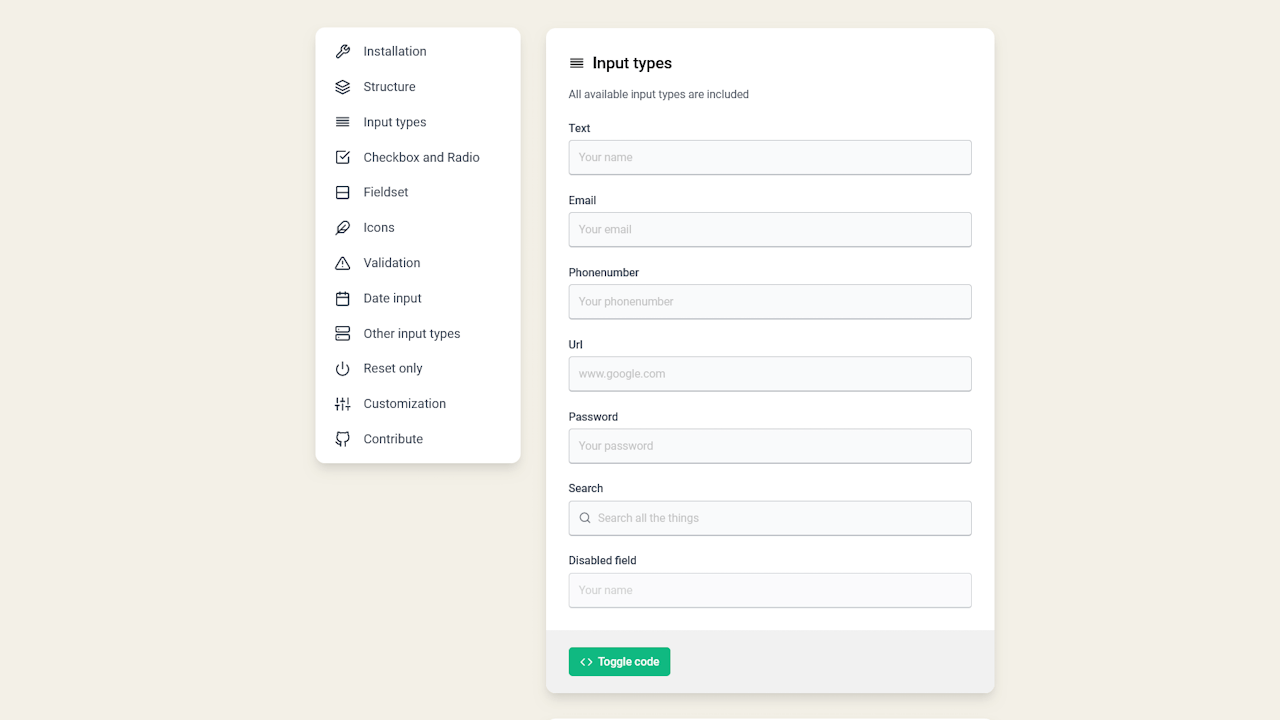The height and width of the screenshot is (720, 1280).
Task: Click the warning triangle icon beside Validation
Action: pos(342,263)
